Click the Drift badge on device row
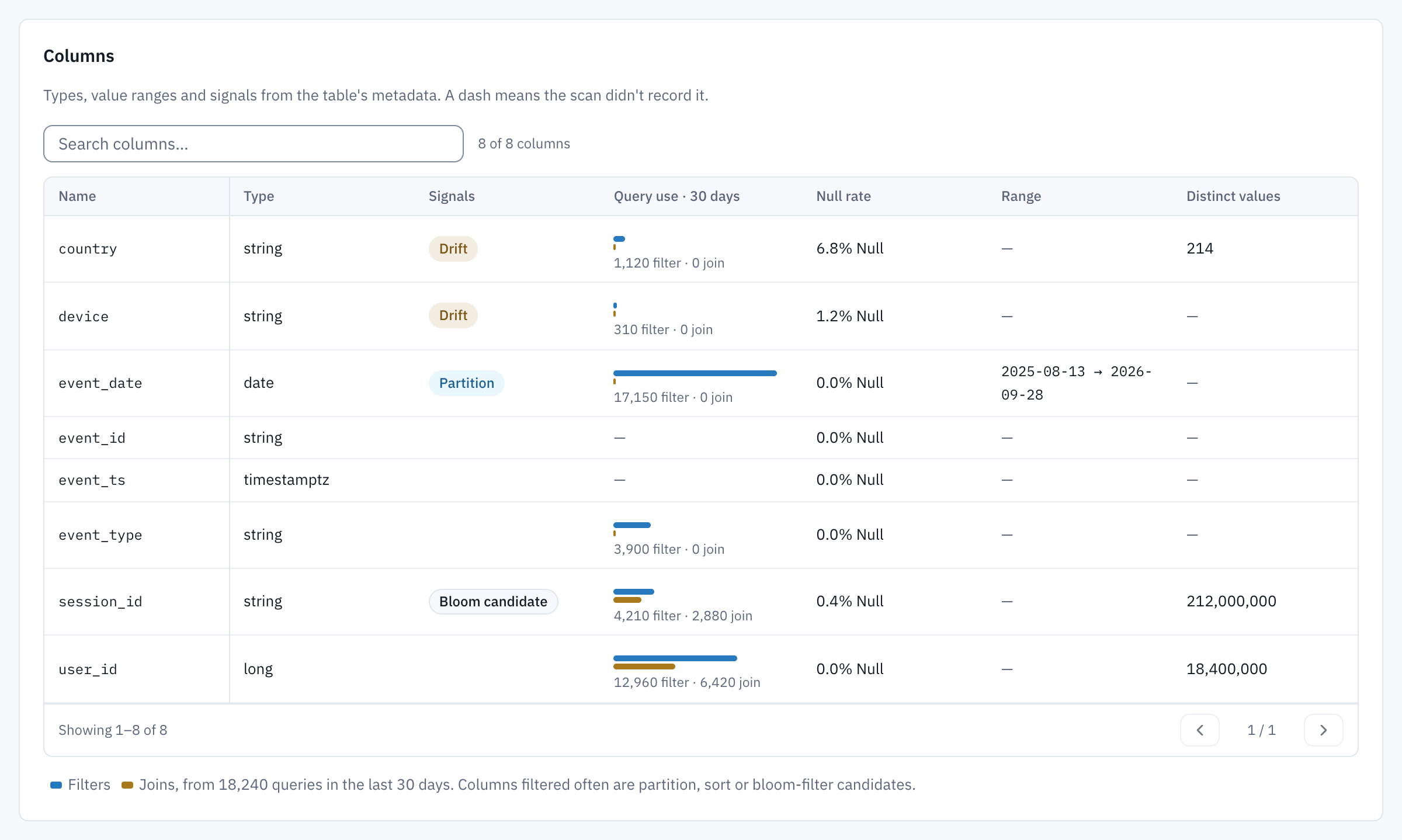The height and width of the screenshot is (840, 1402). pyautogui.click(x=453, y=315)
